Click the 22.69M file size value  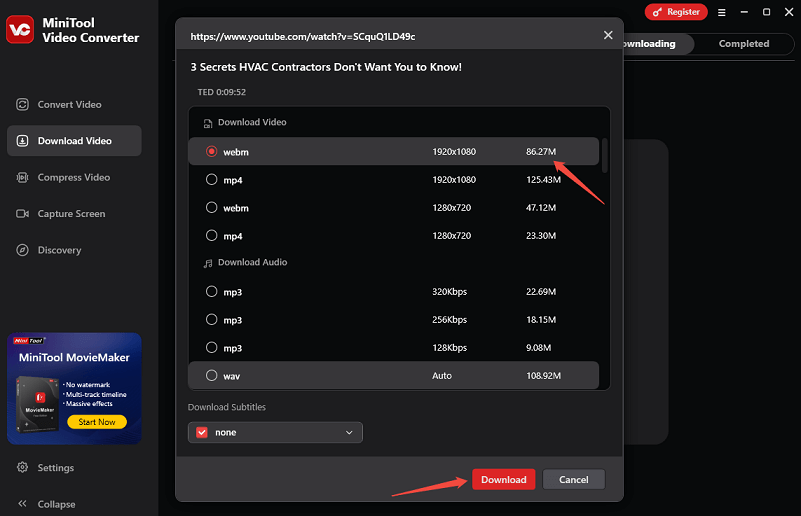click(540, 292)
